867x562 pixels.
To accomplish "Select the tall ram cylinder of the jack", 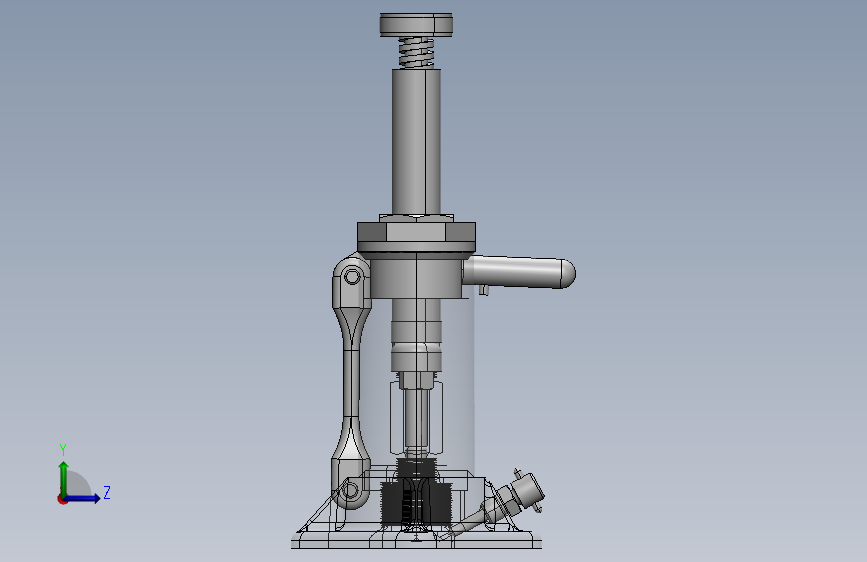I will pos(416,141).
